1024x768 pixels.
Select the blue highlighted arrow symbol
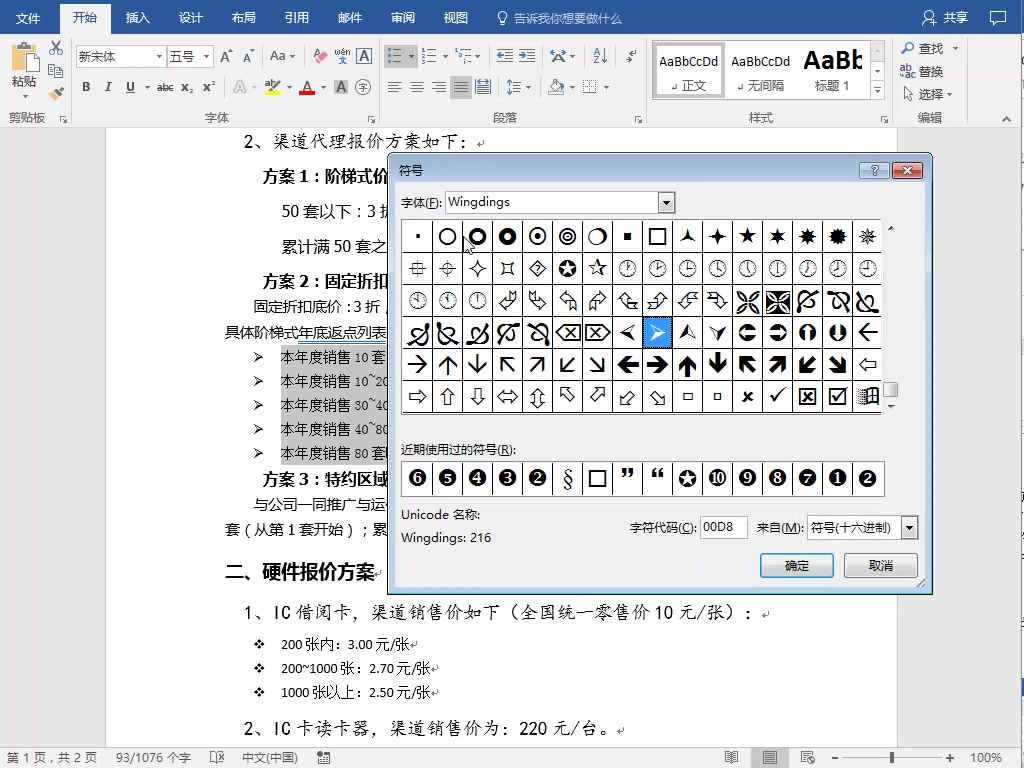(657, 332)
